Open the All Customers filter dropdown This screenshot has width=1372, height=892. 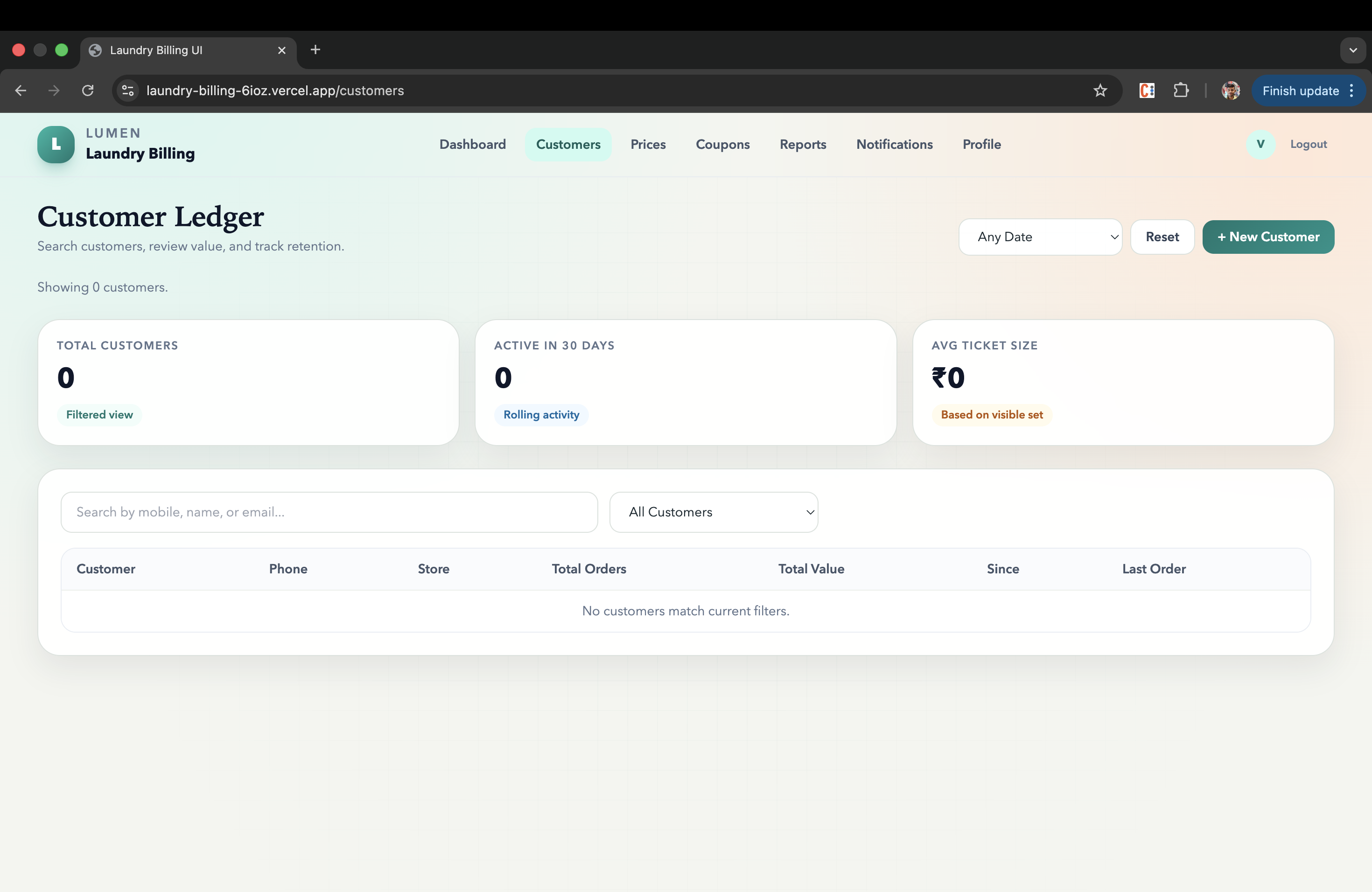point(713,512)
